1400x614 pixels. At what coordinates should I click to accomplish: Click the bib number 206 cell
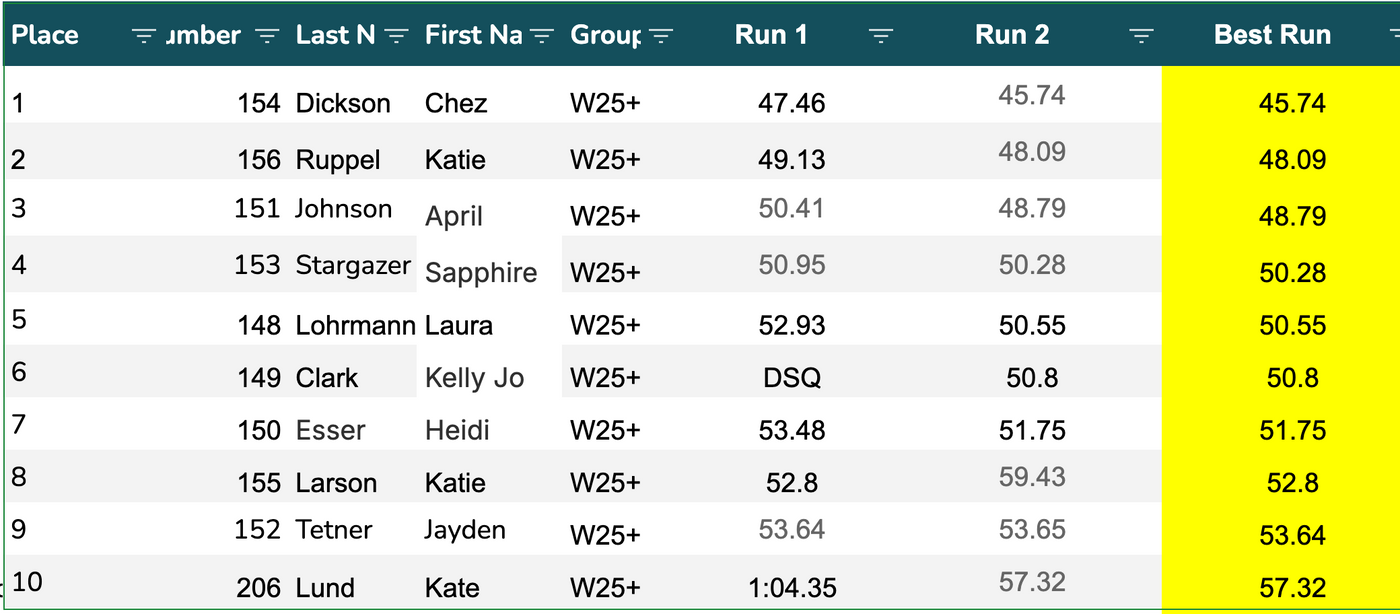coord(258,588)
